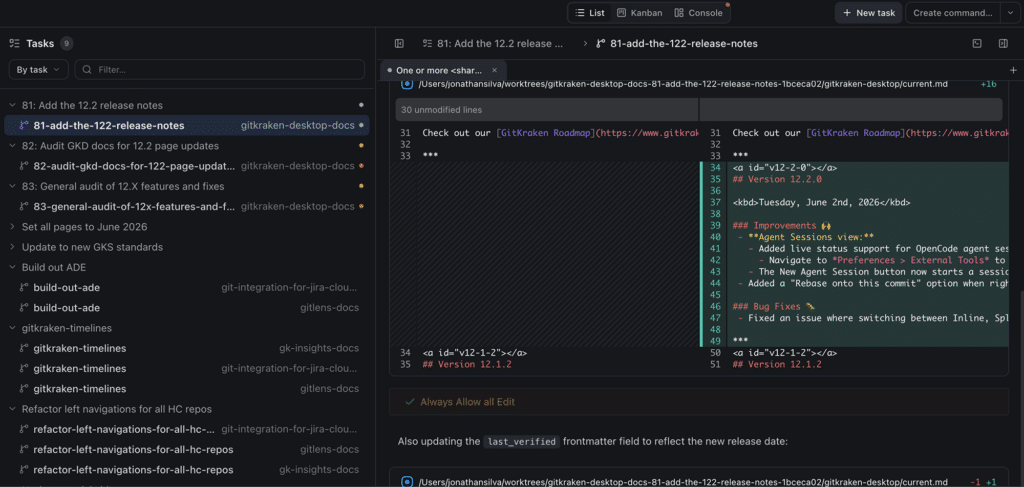
Task: Click the GitKraken Roadmap link in right diff pane
Action: pos(855,133)
